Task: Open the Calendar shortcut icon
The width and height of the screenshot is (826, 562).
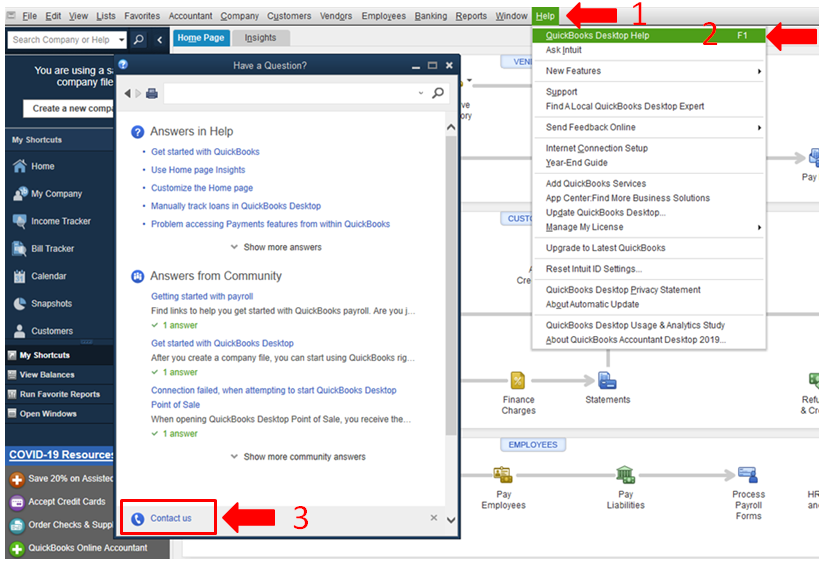Action: pyautogui.click(x=19, y=276)
